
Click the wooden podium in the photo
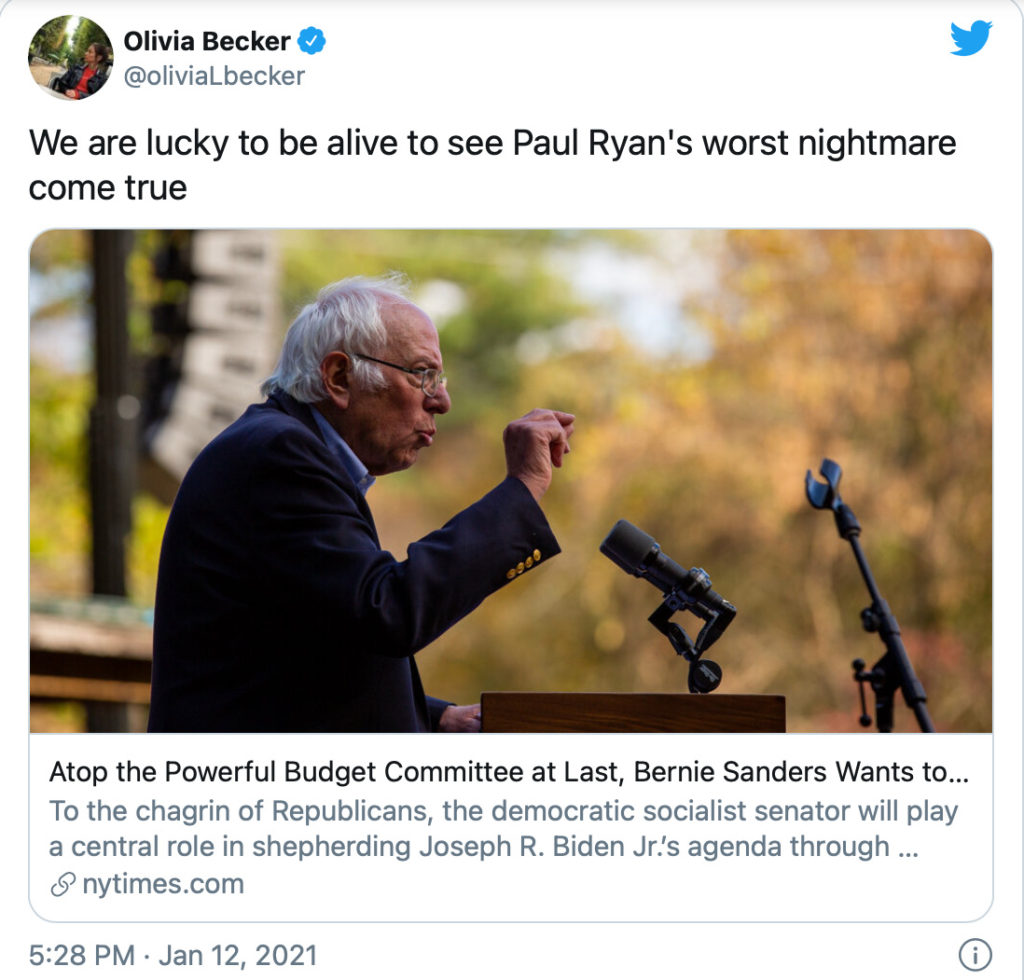click(x=633, y=713)
